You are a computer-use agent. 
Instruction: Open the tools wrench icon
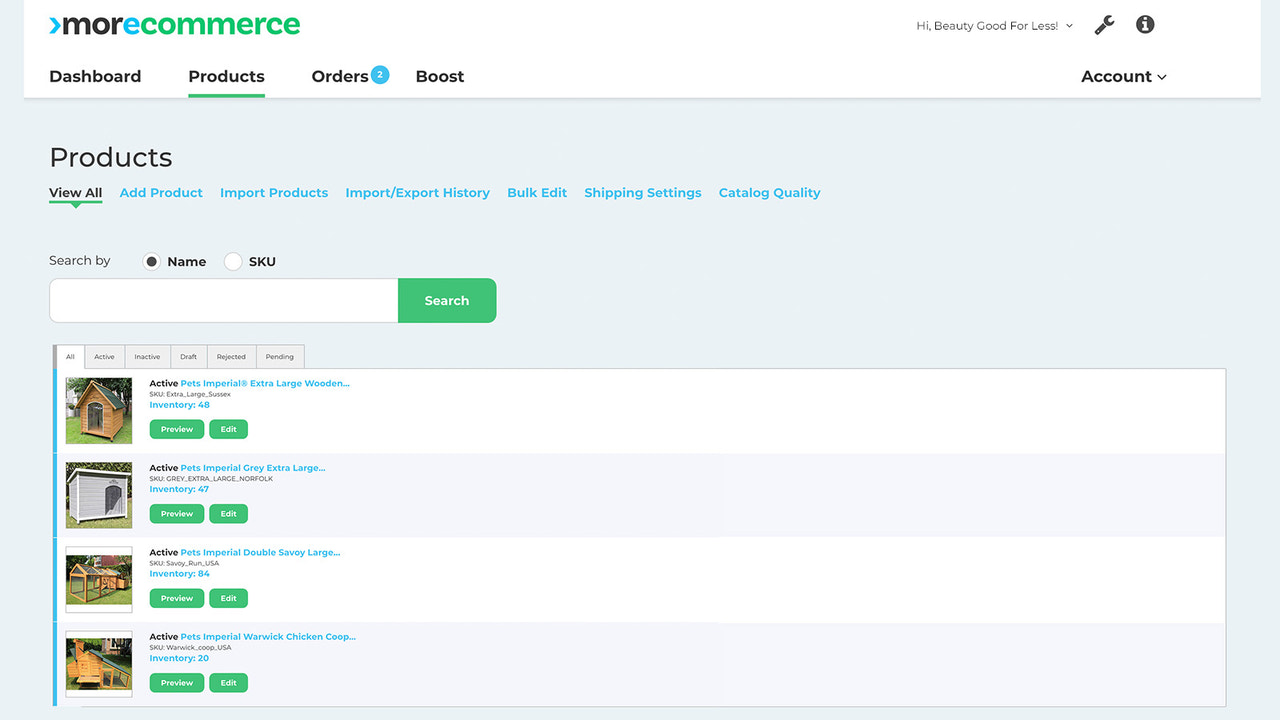tap(1103, 24)
